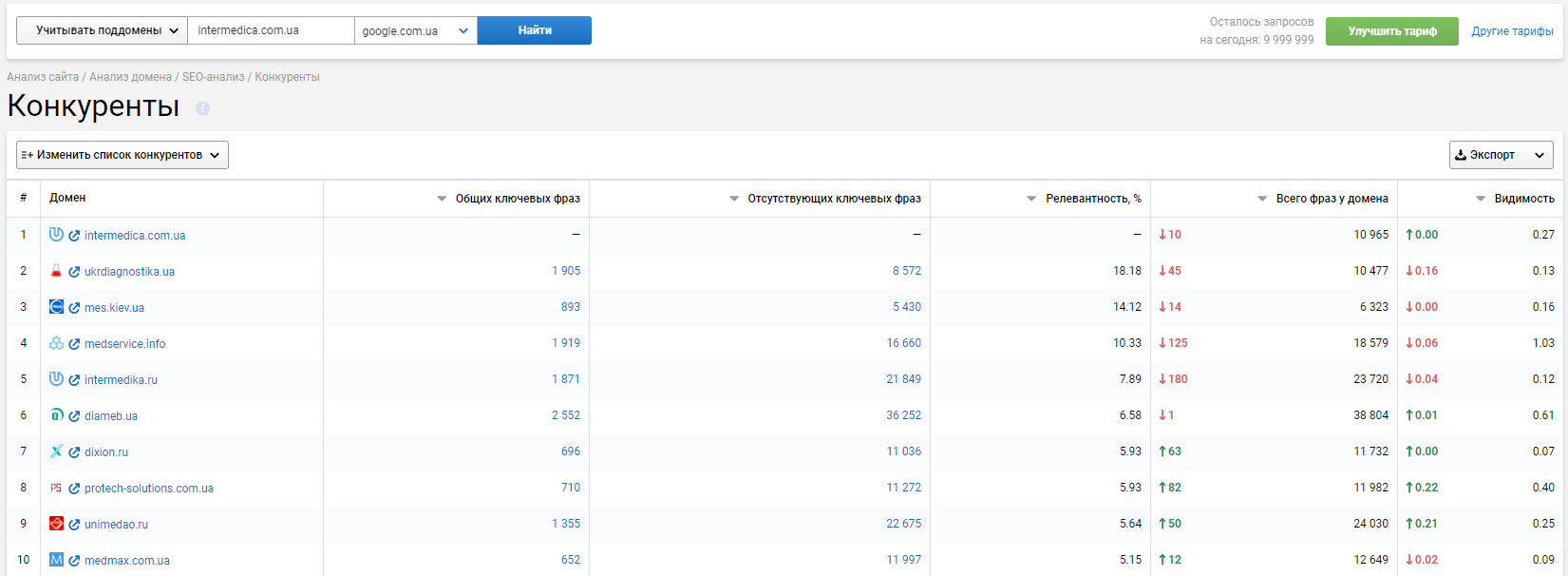Click the Найти search button
This screenshot has height=576, width=1568.
pyautogui.click(x=535, y=30)
